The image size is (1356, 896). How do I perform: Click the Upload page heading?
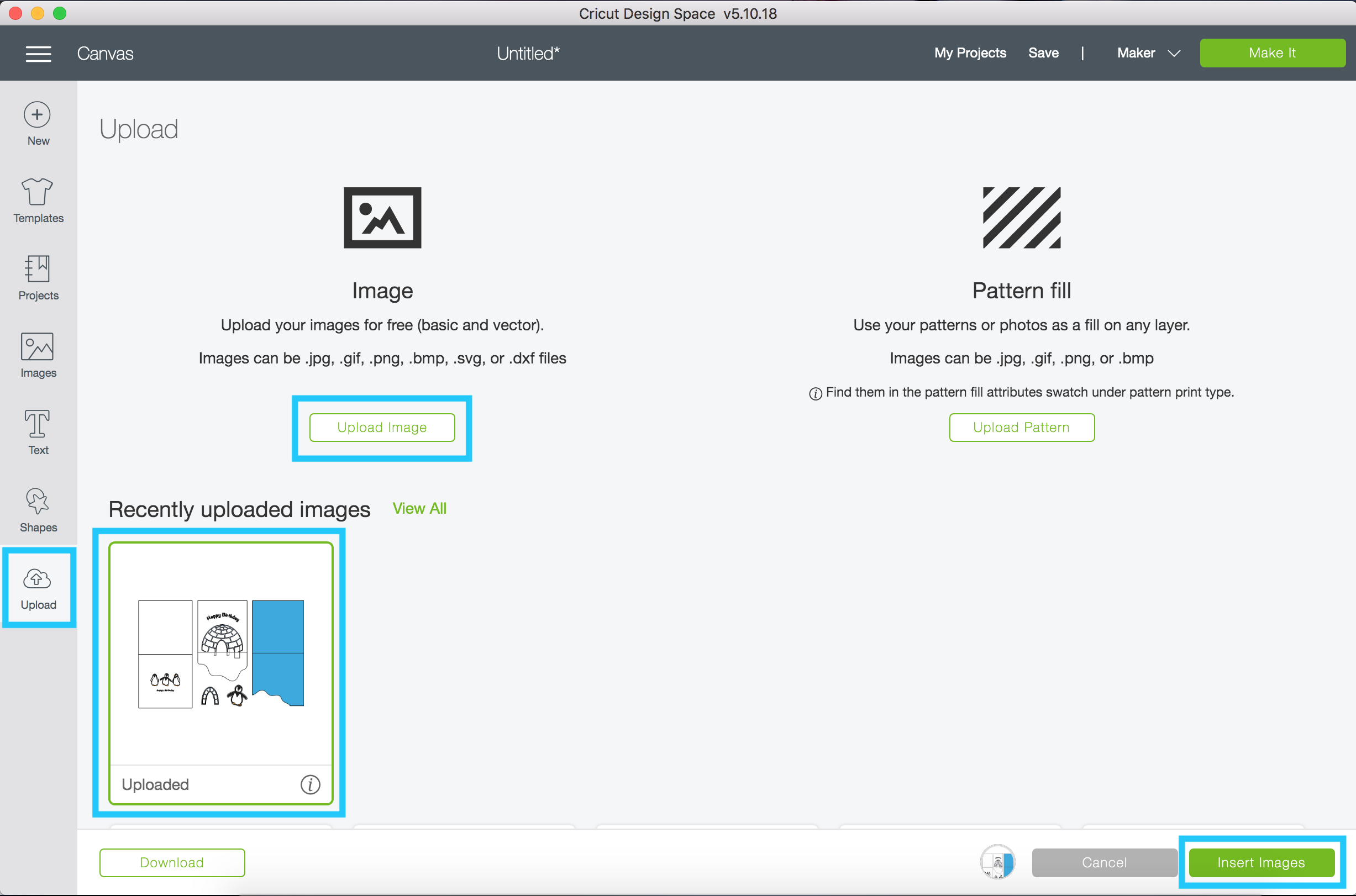(x=139, y=129)
